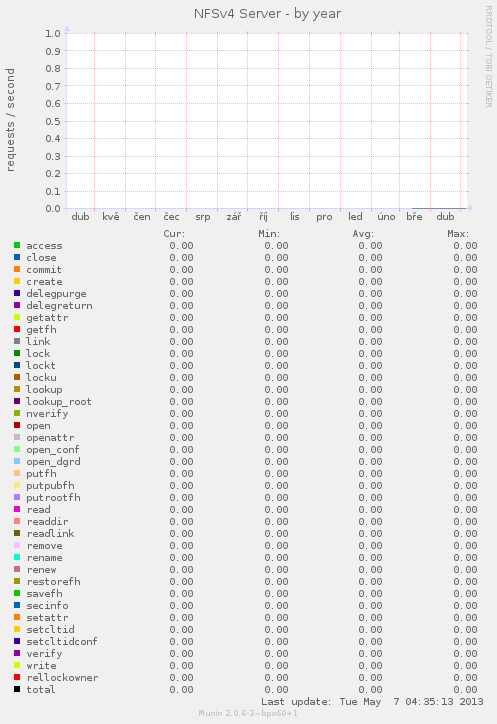
Task: Select the setcltidconf legend label
Action: [x=62, y=642]
